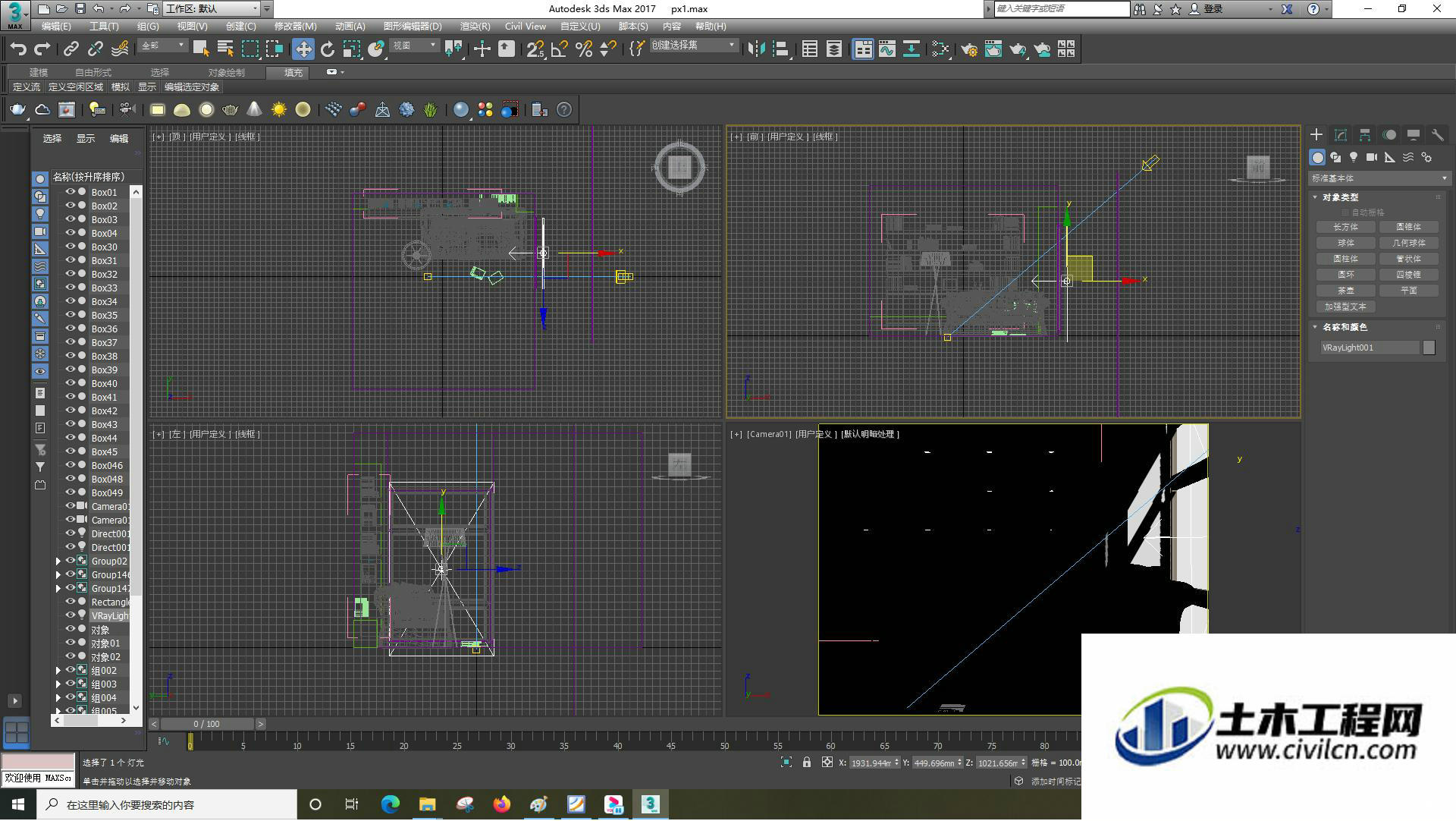Click the 加强型文本 create button
Image resolution: width=1456 pixels, height=821 pixels.
pos(1346,307)
